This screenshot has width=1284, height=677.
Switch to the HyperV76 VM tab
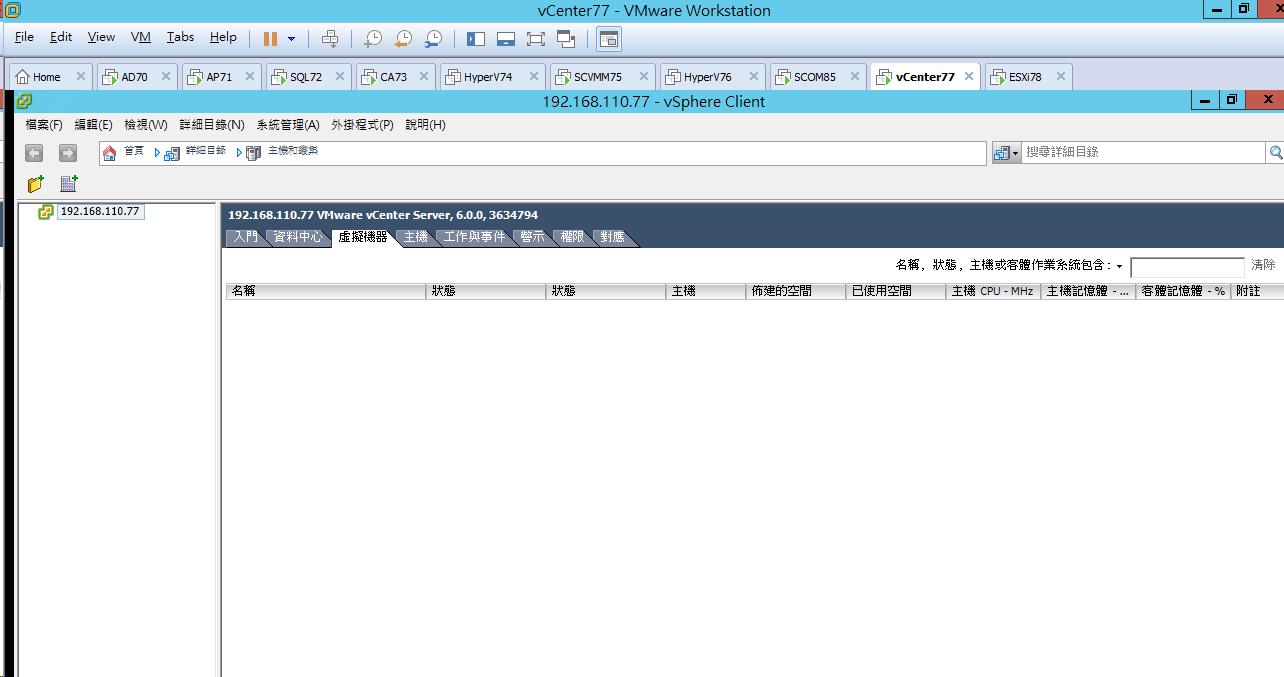(x=707, y=77)
